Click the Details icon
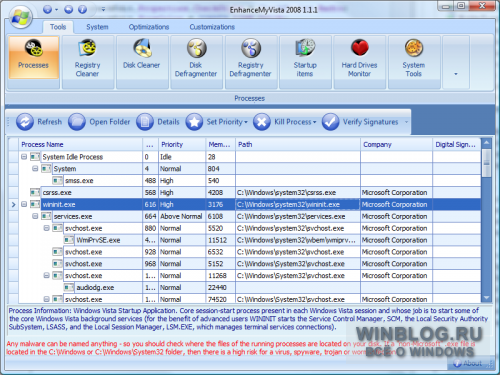Image resolution: width=500 pixels, height=375 pixels. pyautogui.click(x=145, y=122)
